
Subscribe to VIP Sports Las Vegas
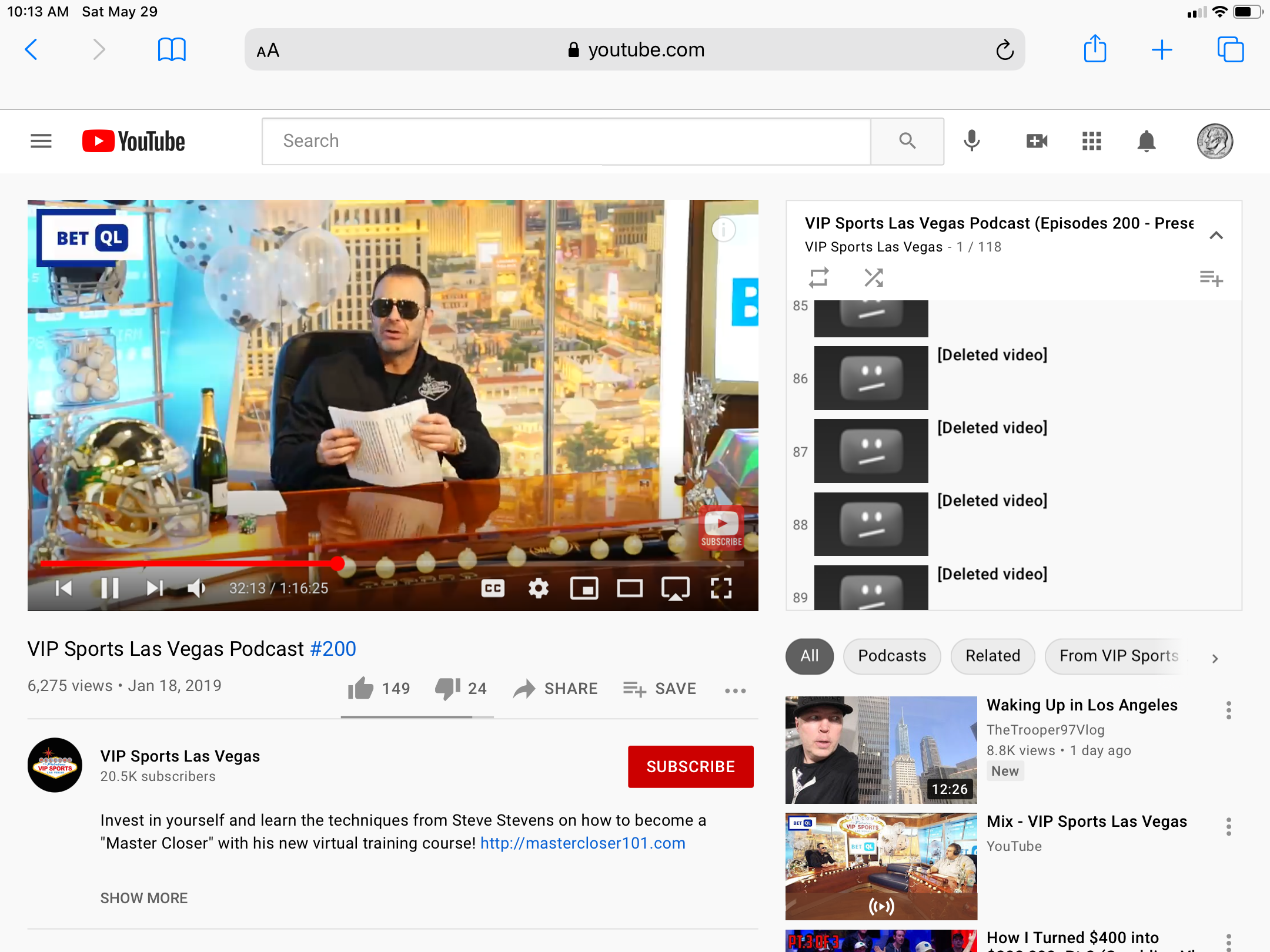[x=691, y=767]
